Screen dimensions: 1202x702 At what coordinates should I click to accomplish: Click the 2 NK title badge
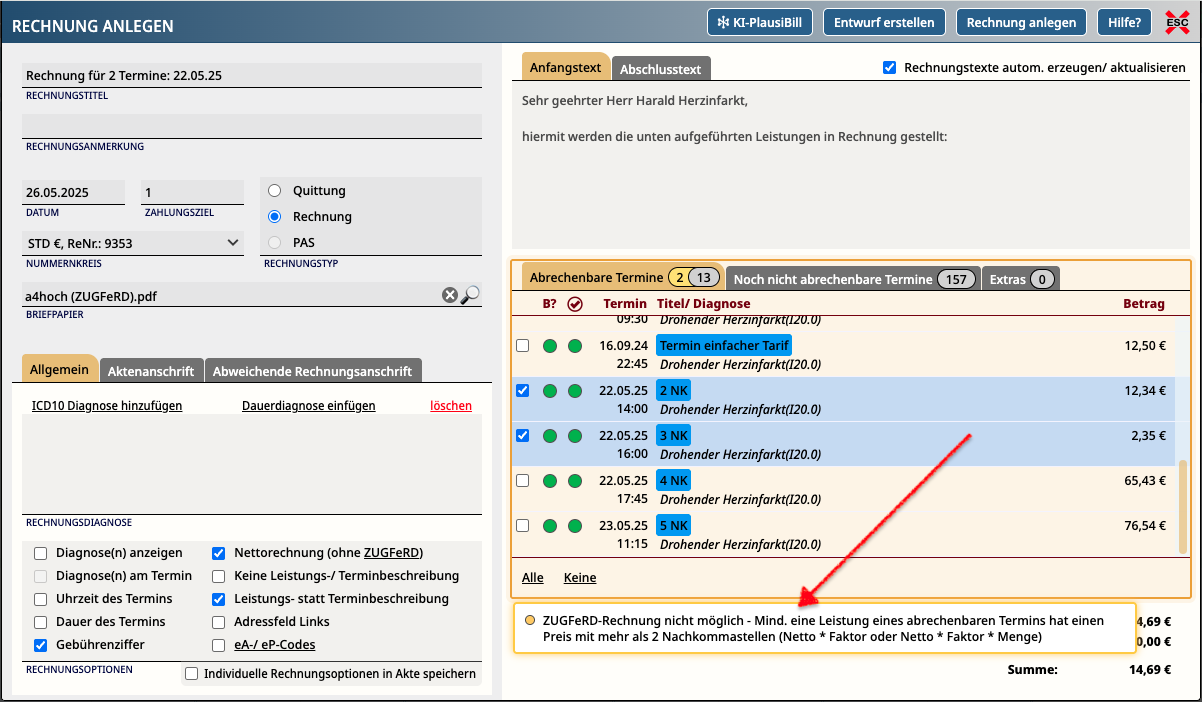(x=673, y=390)
